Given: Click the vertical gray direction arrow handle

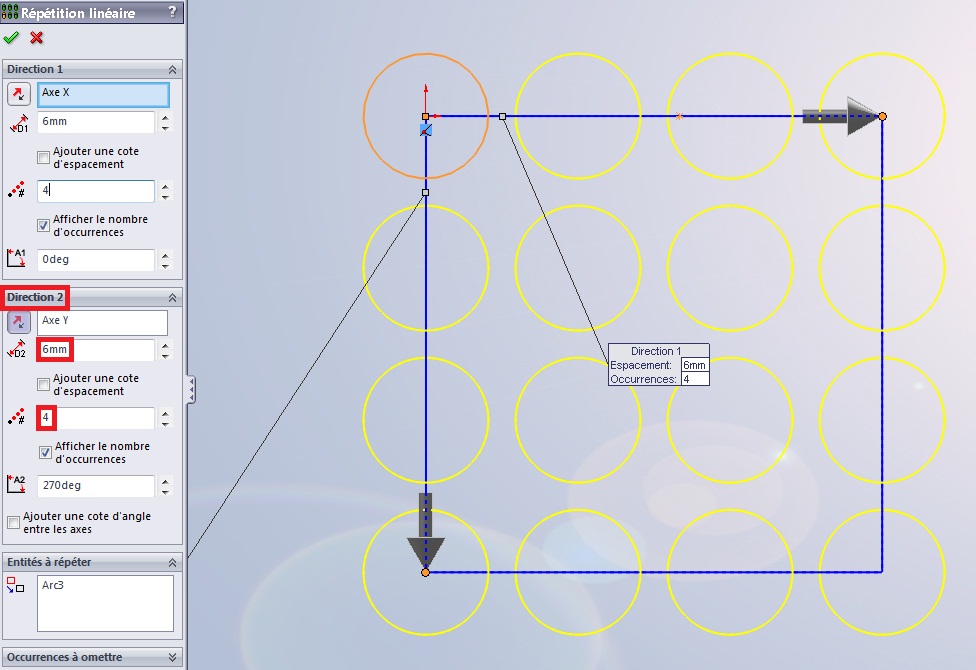Looking at the screenshot, I should click(x=425, y=530).
